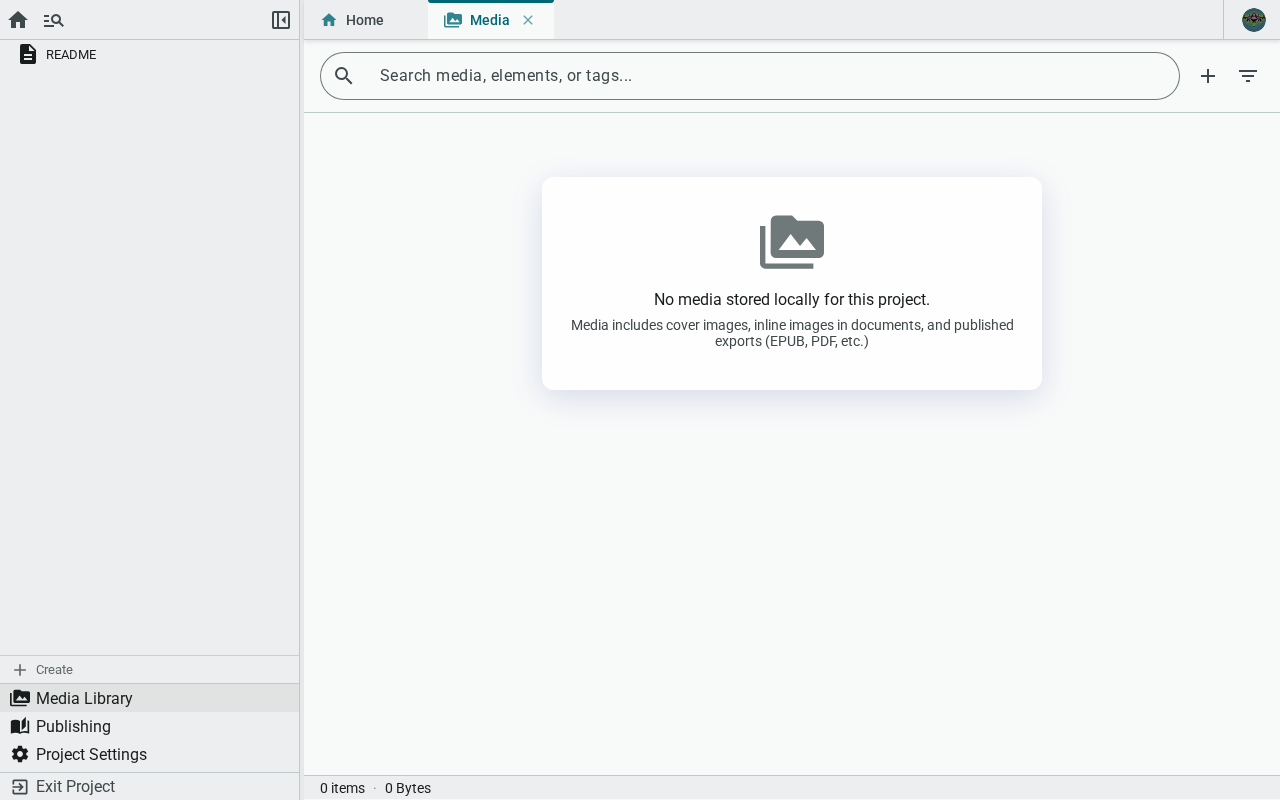This screenshot has width=1280, height=800.
Task: Close the Media tab
Action: [x=528, y=20]
